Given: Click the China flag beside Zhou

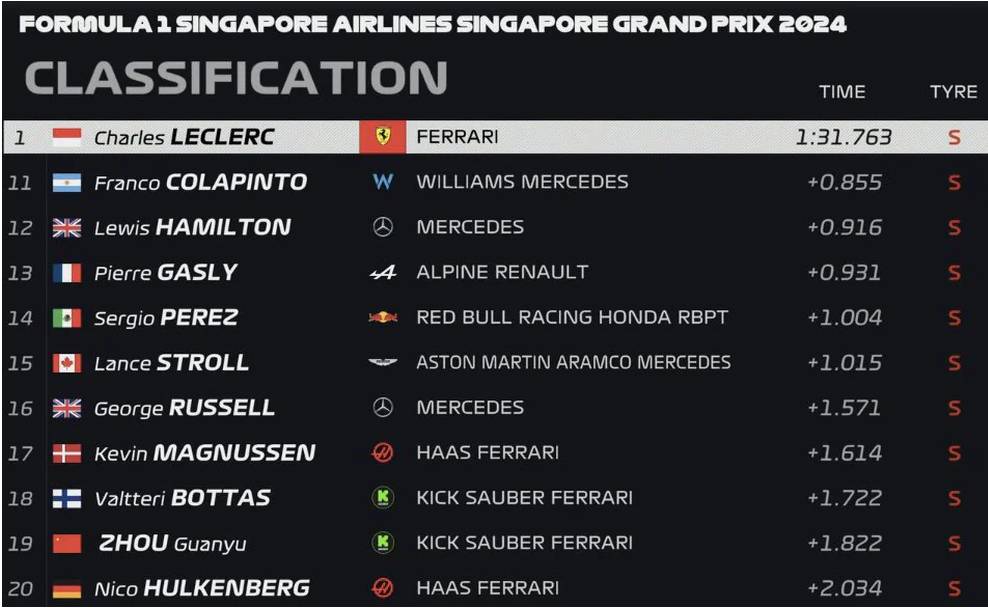Looking at the screenshot, I should click(x=67, y=544).
